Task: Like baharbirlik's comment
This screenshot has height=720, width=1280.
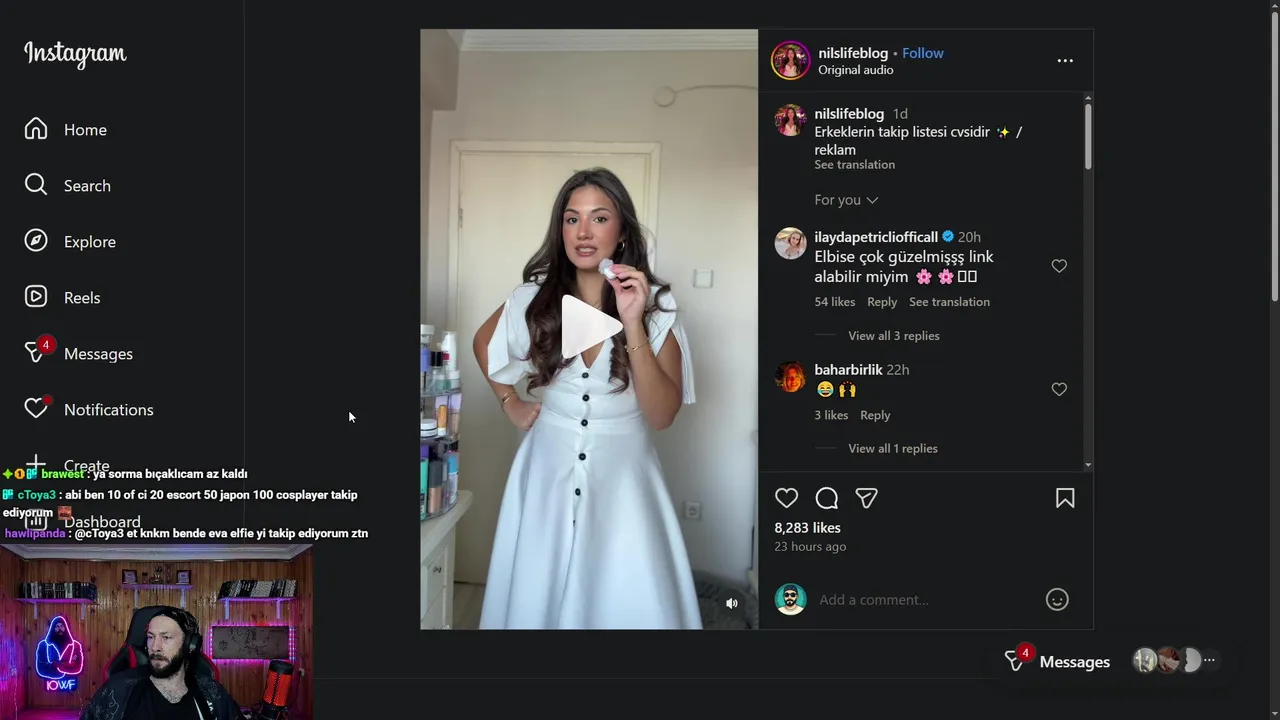Action: pos(1059,389)
